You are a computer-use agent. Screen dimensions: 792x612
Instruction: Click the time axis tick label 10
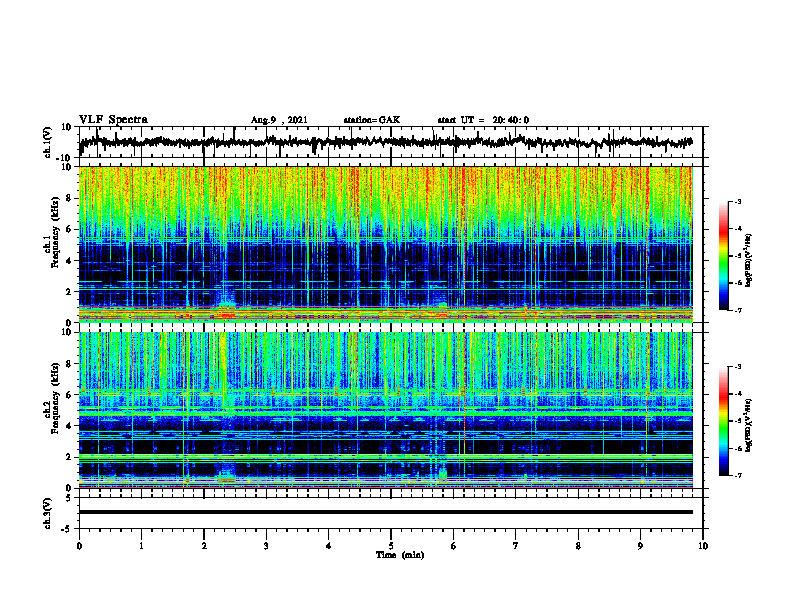pyautogui.click(x=703, y=546)
